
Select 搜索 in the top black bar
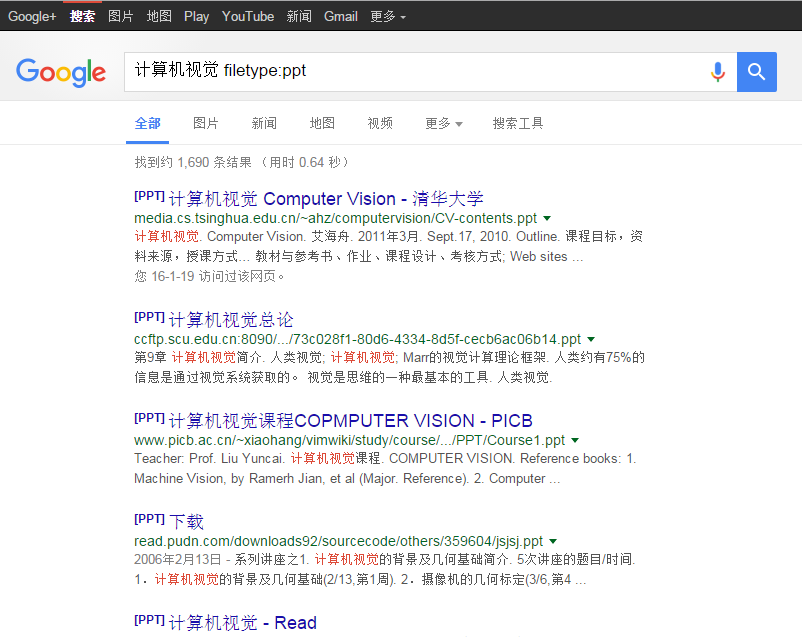pyautogui.click(x=82, y=16)
